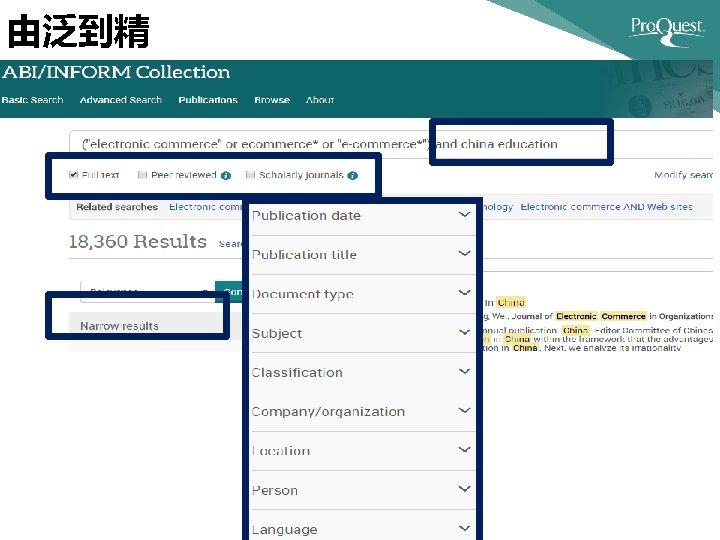Go to Publications menu item

(208, 100)
